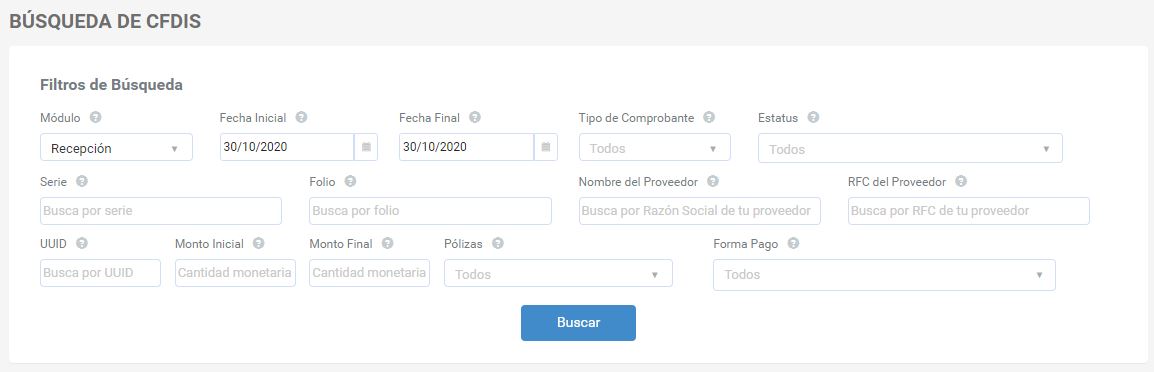The width and height of the screenshot is (1154, 372).
Task: Focus the Busca por serie field
Action: [161, 211]
